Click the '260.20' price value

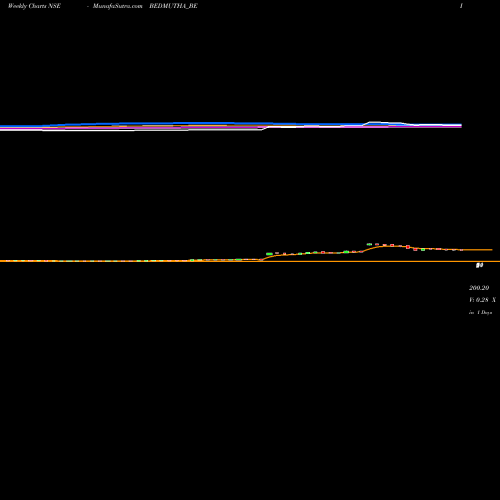[479, 288]
